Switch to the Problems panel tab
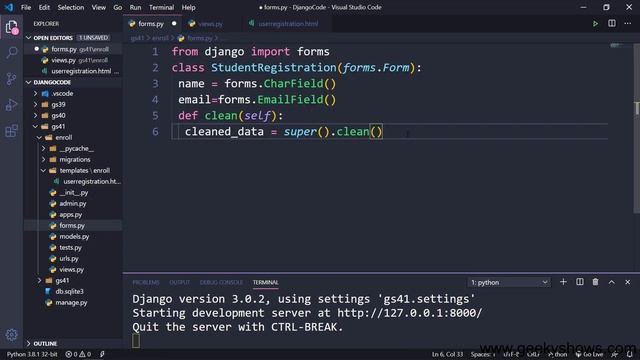640x360 pixels. click(x=146, y=282)
